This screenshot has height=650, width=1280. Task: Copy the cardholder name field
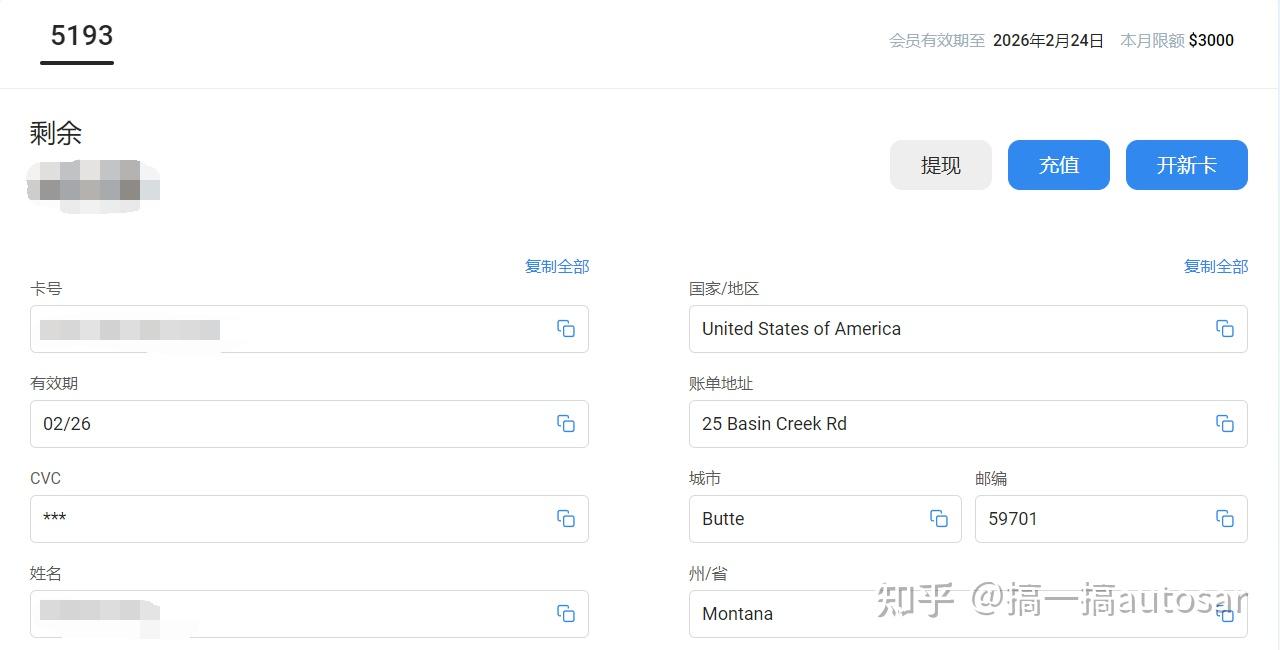point(566,614)
